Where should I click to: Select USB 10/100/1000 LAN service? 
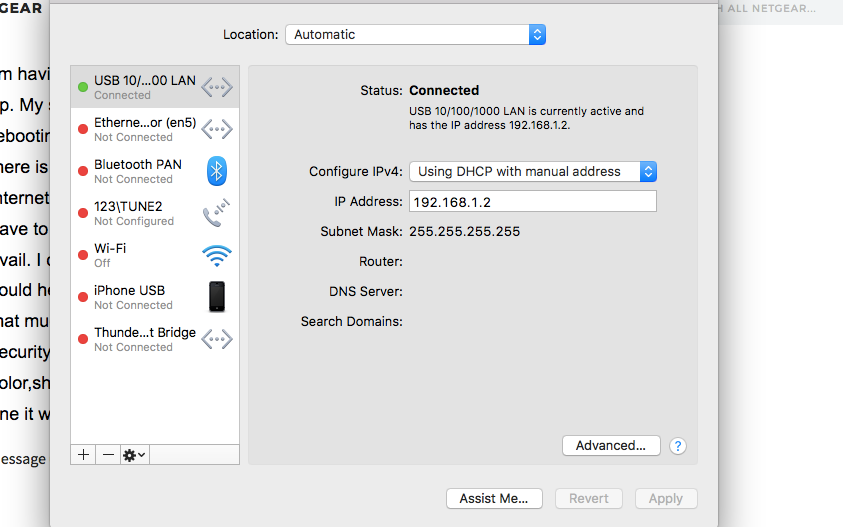coord(144,87)
